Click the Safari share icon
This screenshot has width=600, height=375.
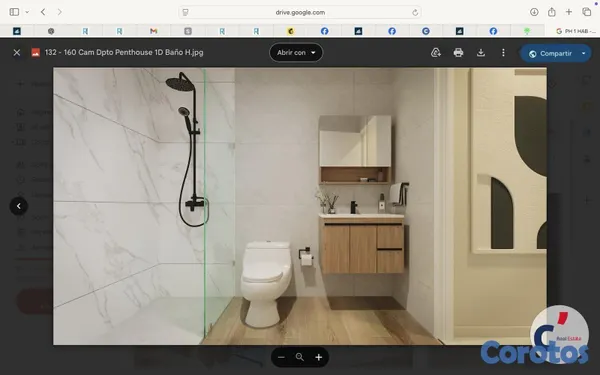[x=551, y=12]
